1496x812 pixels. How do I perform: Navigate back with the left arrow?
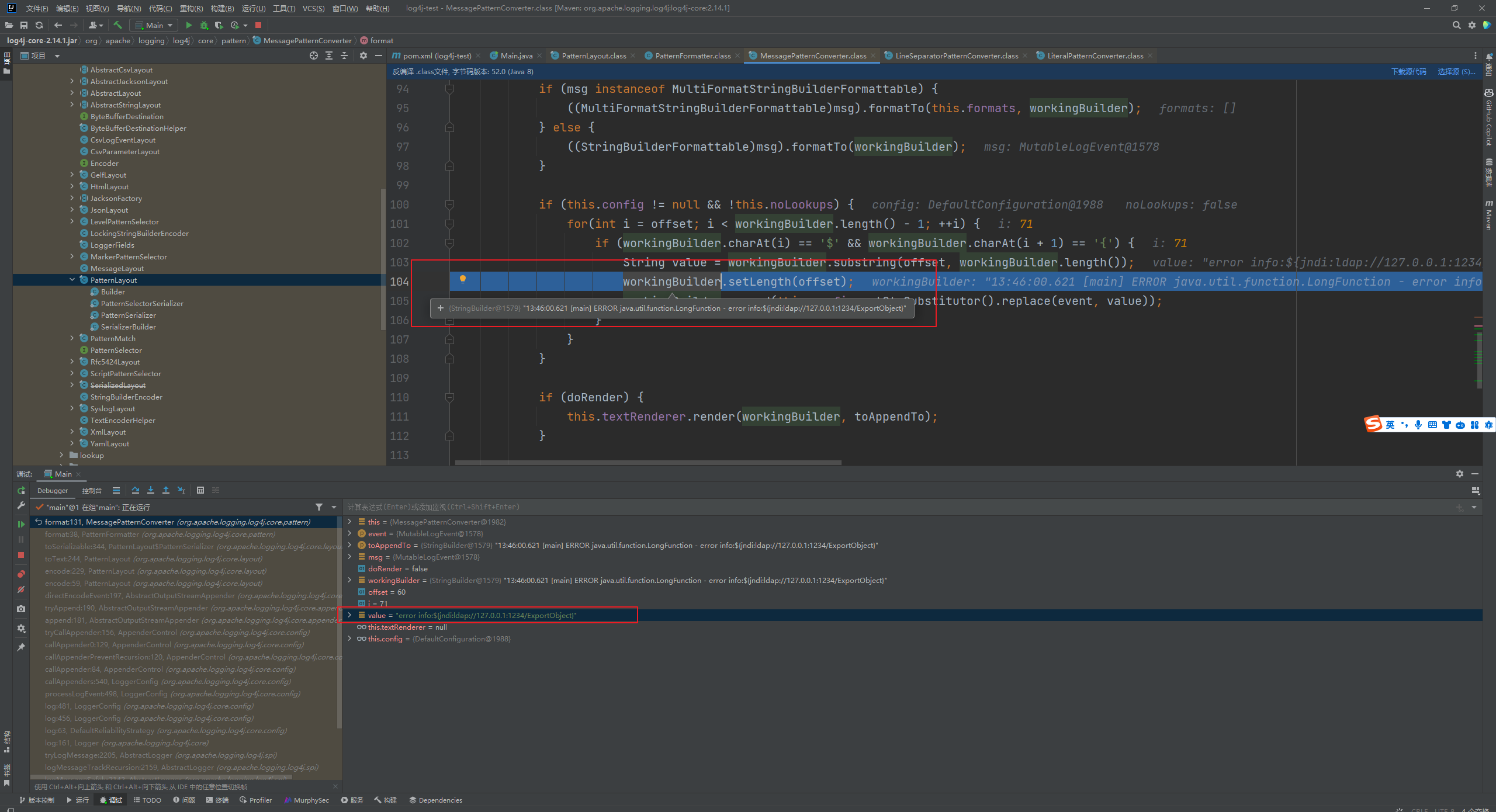58,25
